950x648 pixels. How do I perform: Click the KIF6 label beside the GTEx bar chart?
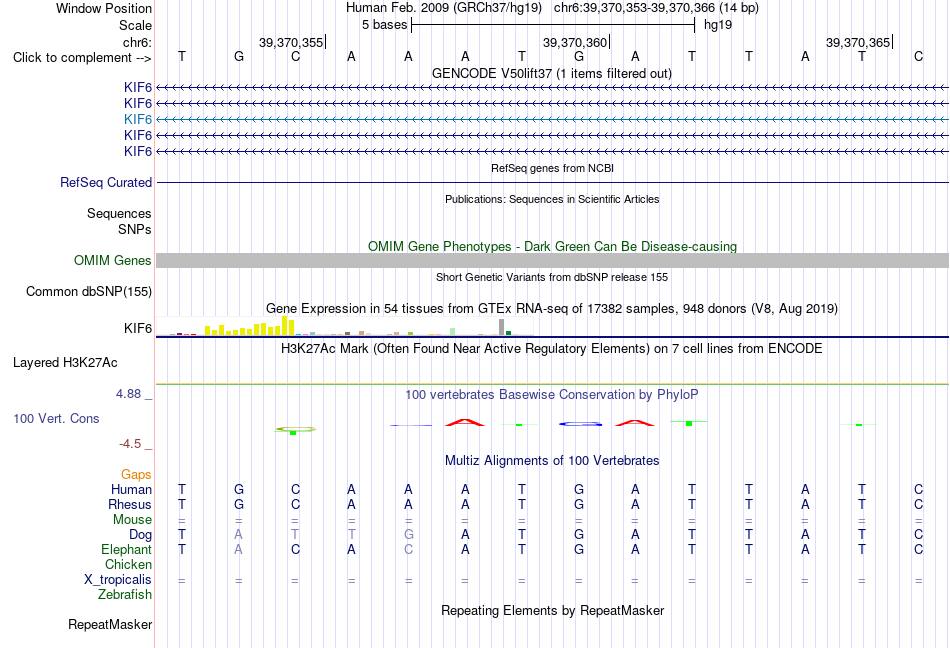point(138,328)
